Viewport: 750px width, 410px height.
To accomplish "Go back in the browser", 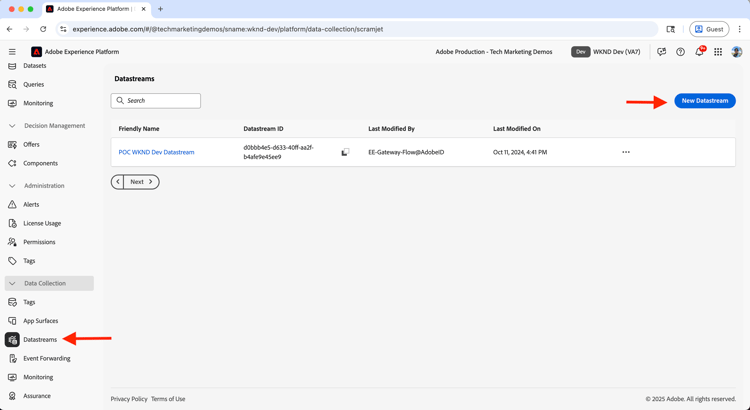I will pyautogui.click(x=10, y=29).
